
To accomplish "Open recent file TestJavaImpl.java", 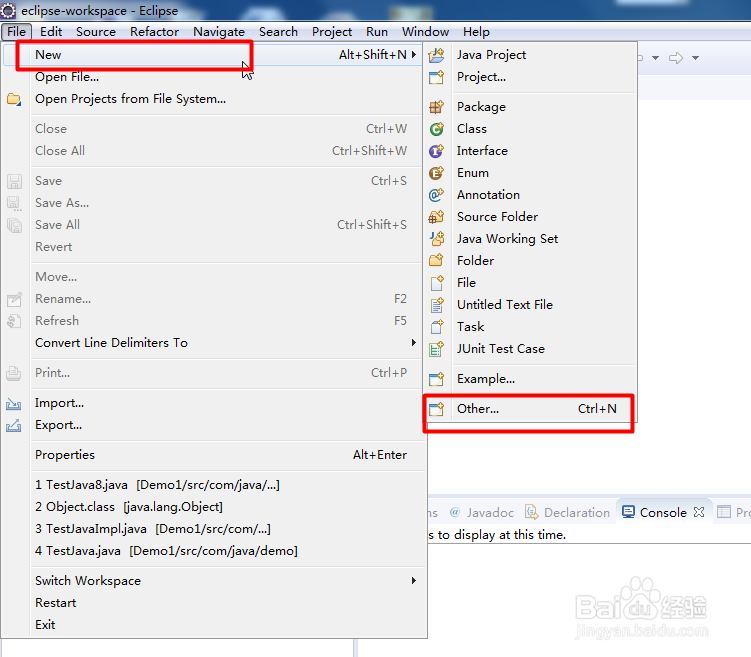I will [x=214, y=529].
